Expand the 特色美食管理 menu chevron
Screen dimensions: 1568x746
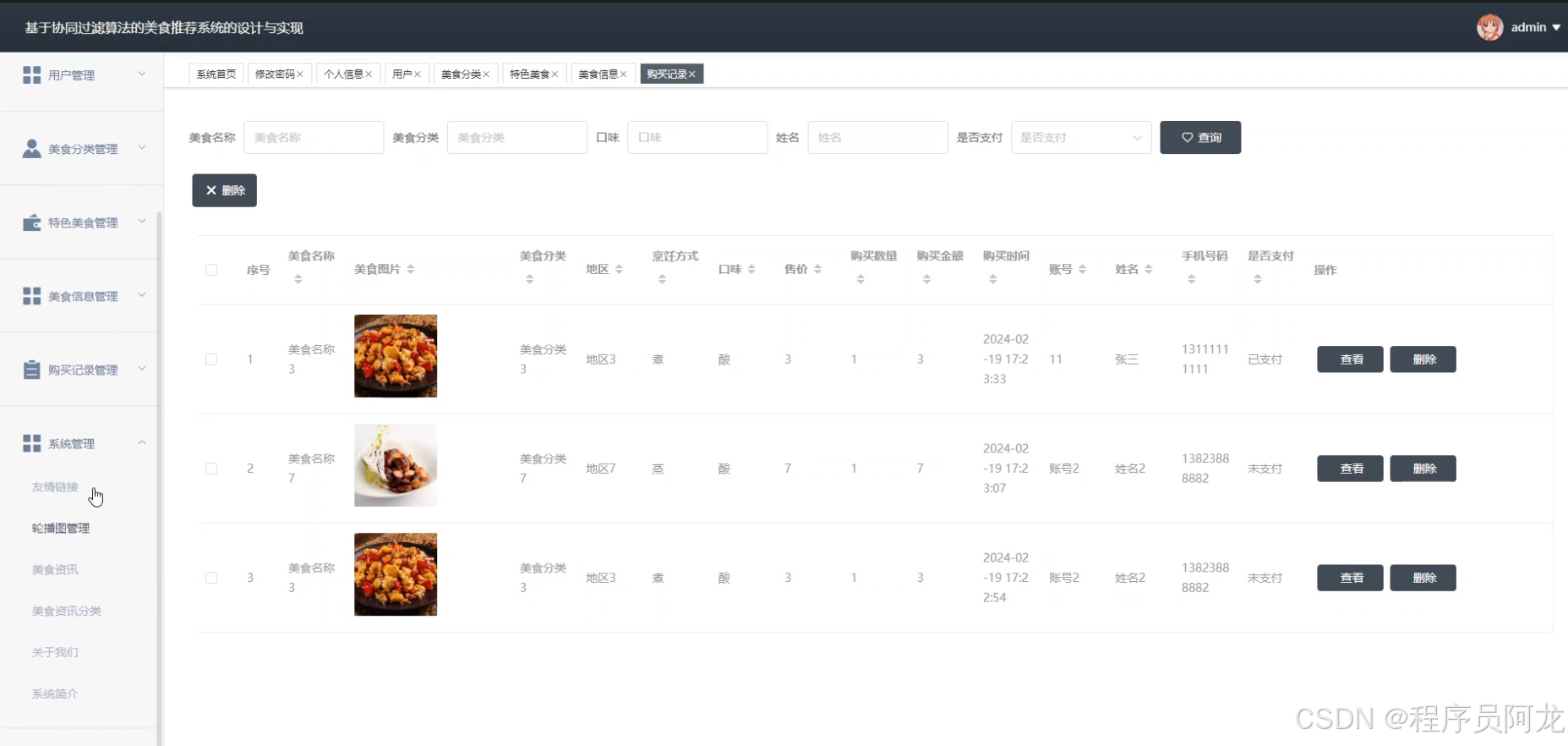[x=142, y=222]
